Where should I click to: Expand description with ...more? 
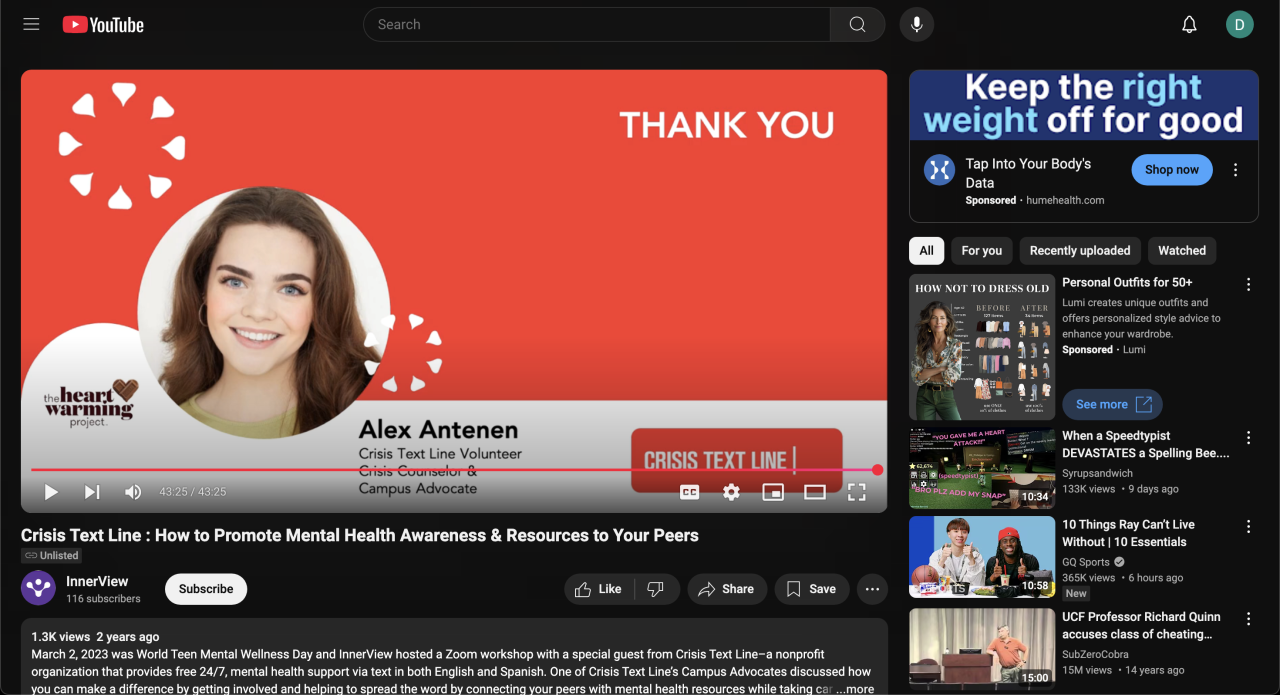855,688
